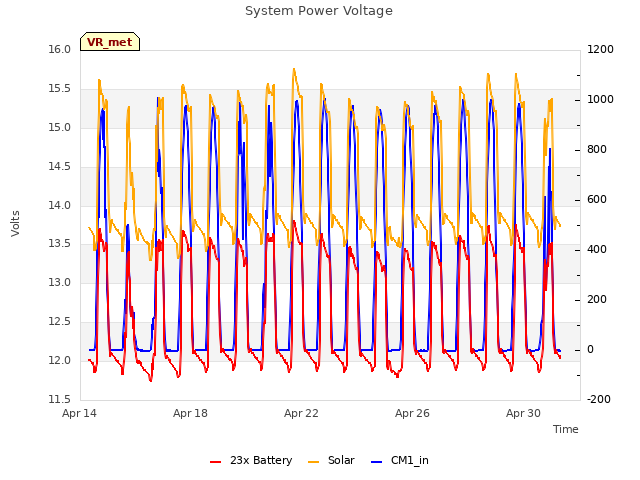Click the Apr 30 x-axis label
Screen dimensions: 640x480
(x=523, y=413)
